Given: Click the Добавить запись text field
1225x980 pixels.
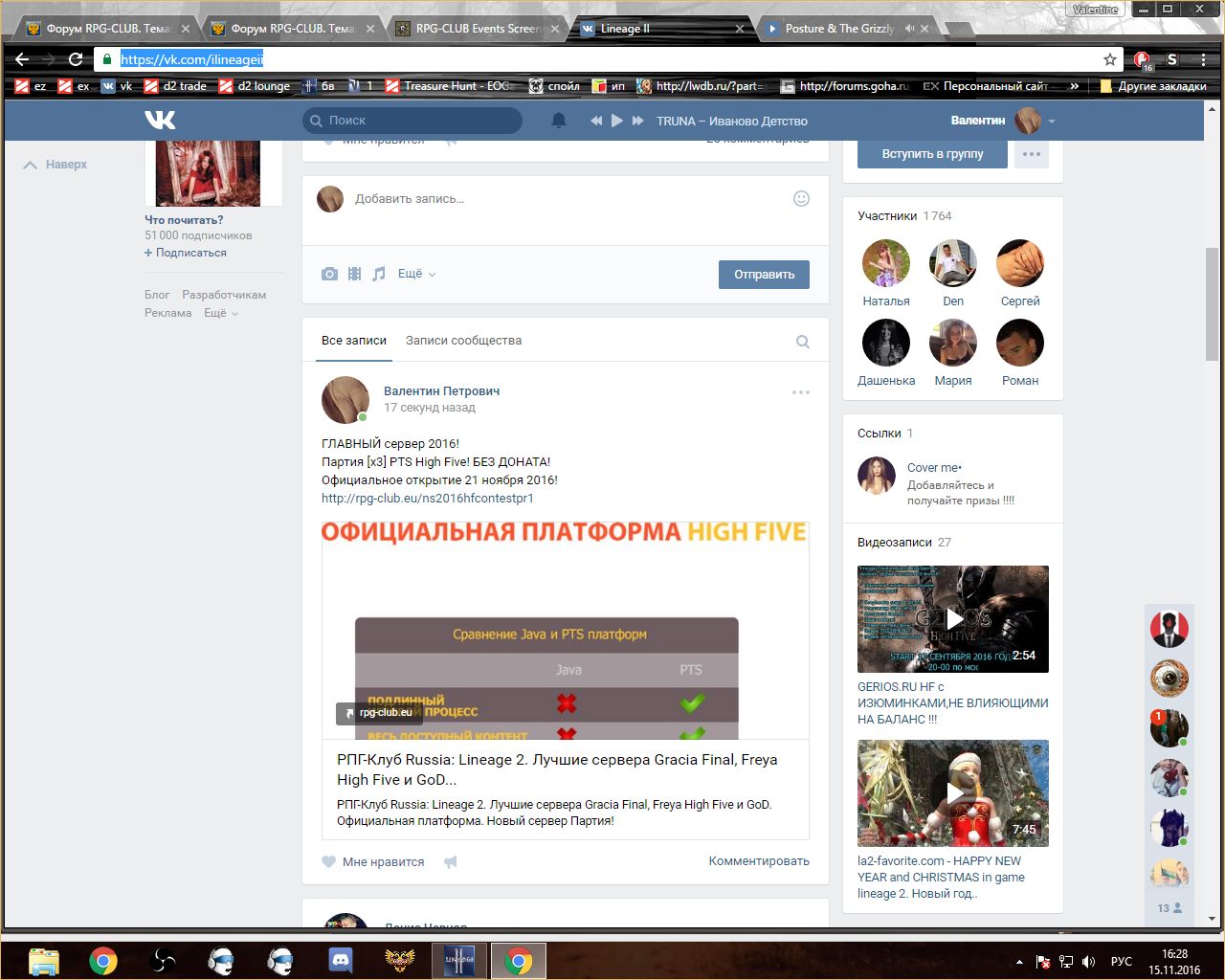Looking at the screenshot, I should (x=565, y=199).
